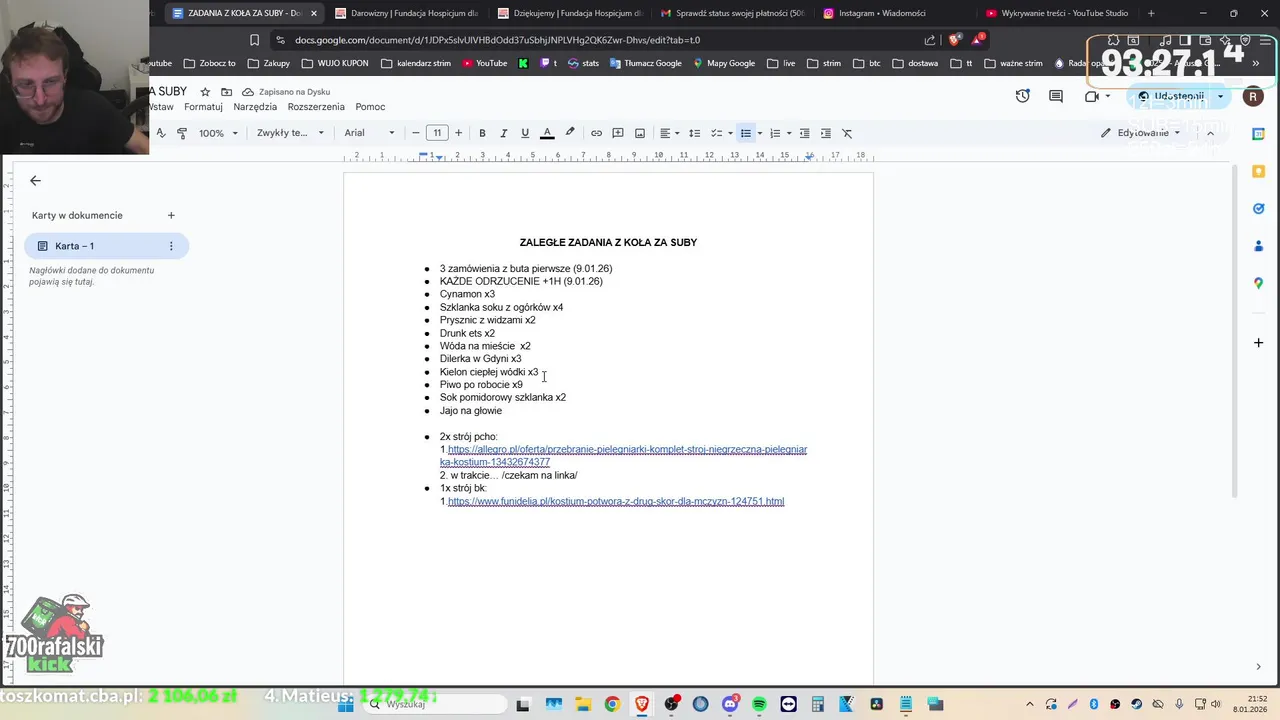
Task: Select the Karta – 1 tab
Action: [x=106, y=246]
